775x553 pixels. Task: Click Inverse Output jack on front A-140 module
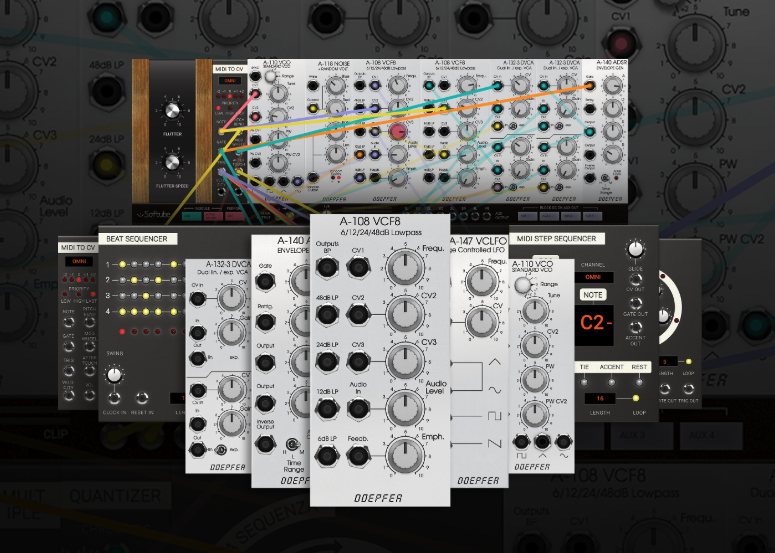point(265,443)
